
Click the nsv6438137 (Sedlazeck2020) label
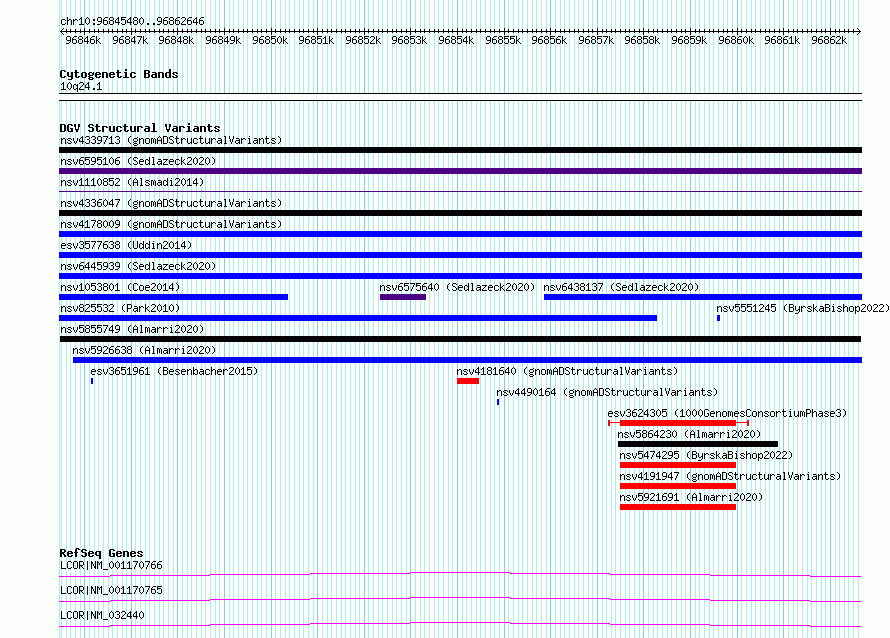622,287
